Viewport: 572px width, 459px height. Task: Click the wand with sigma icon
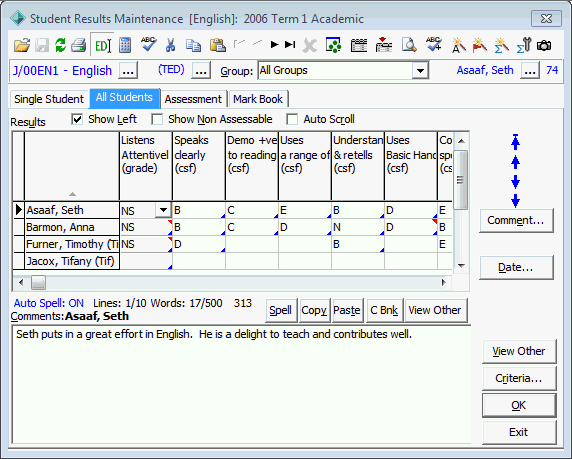pos(502,45)
